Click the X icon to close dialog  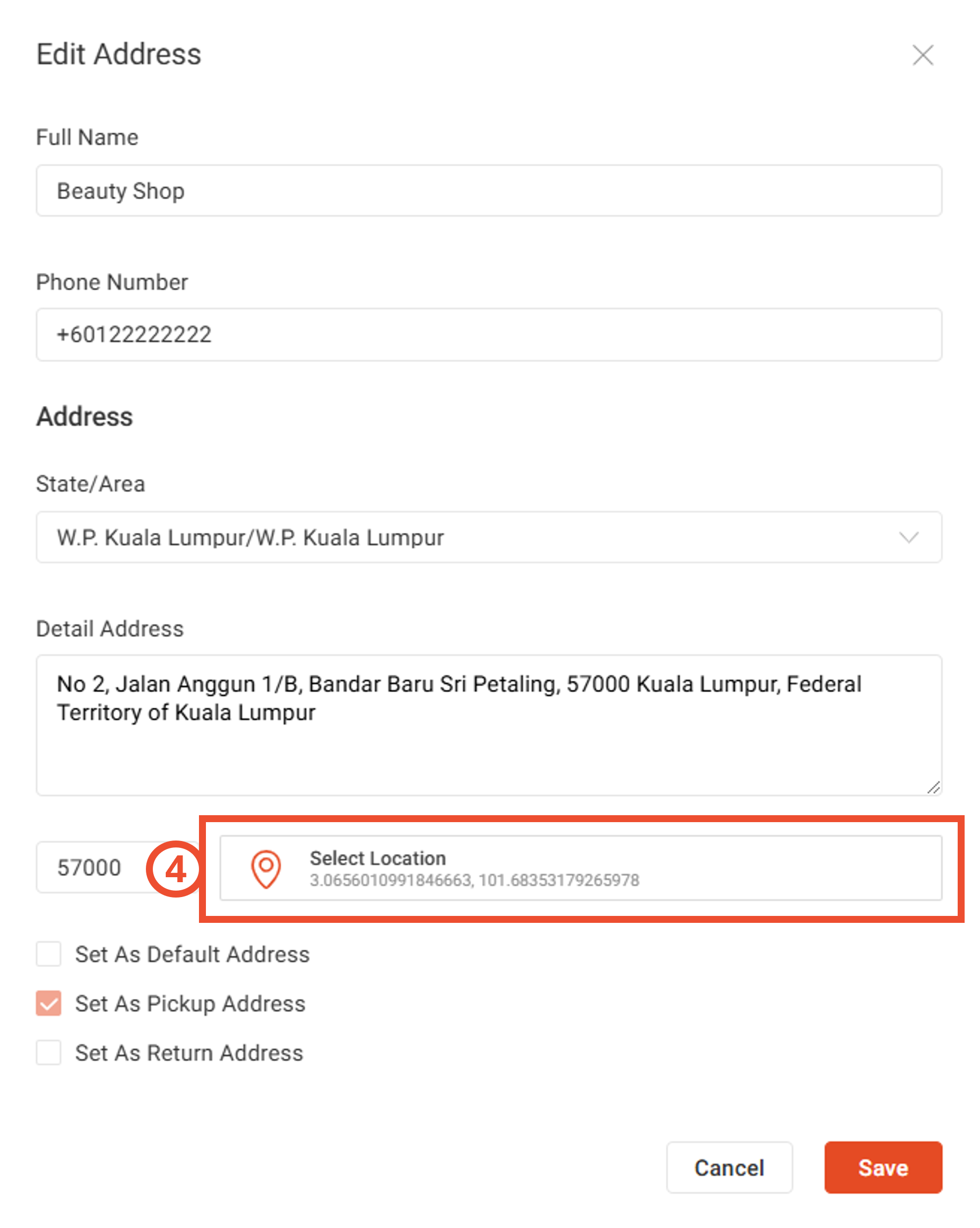(x=923, y=56)
